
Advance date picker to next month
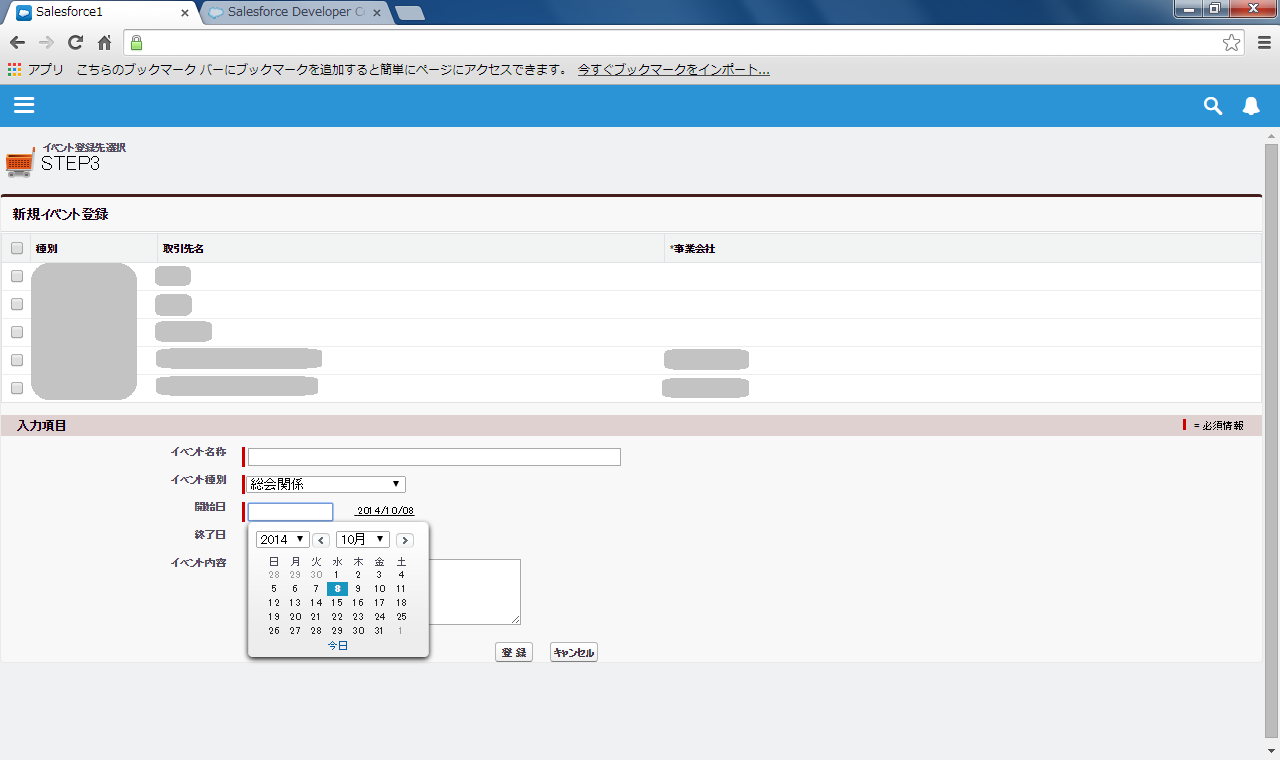405,540
